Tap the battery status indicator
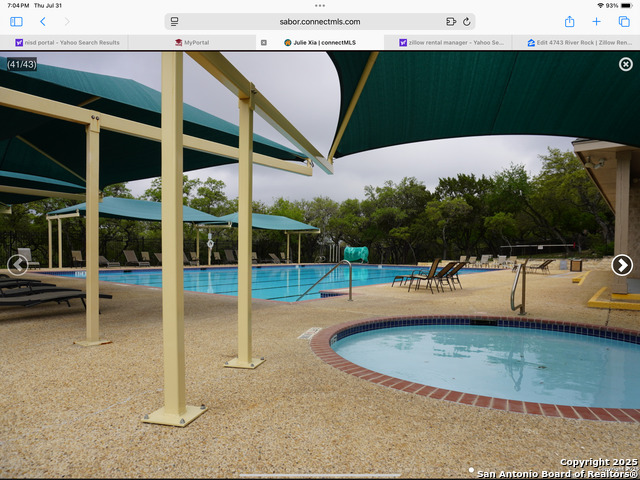640x480 pixels. coord(624,5)
